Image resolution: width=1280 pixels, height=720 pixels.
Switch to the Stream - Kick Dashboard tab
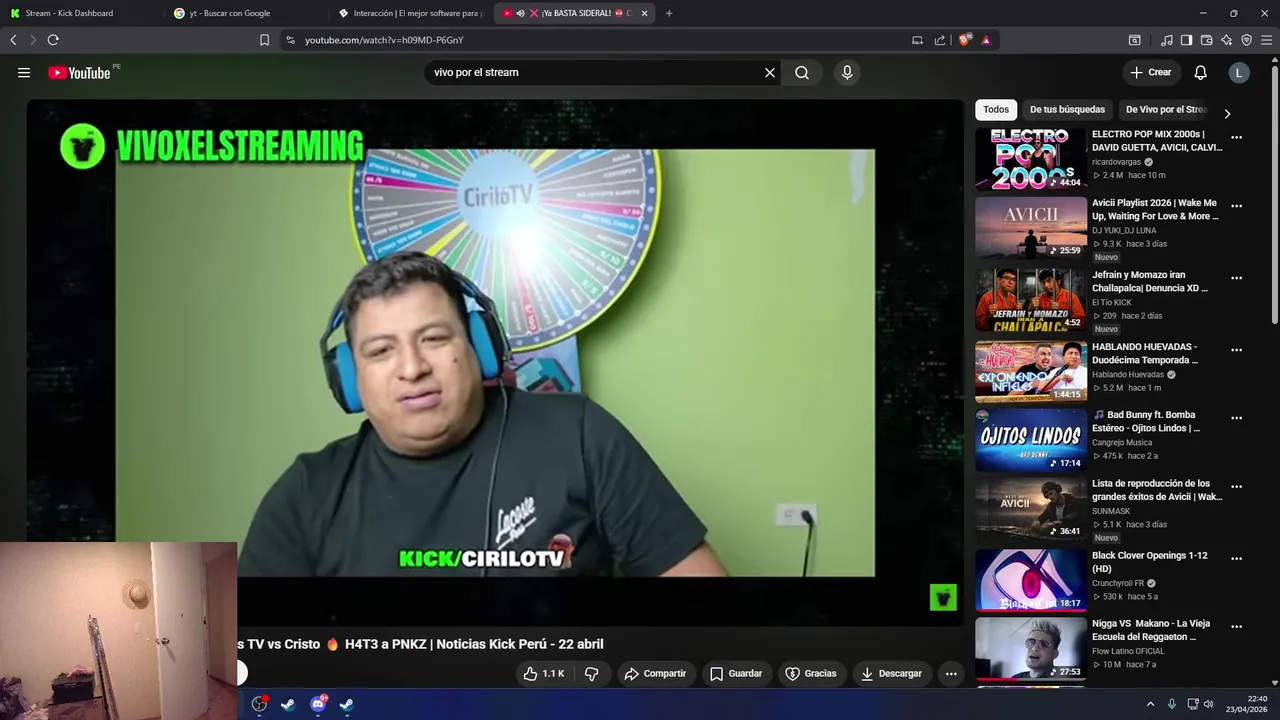point(82,13)
